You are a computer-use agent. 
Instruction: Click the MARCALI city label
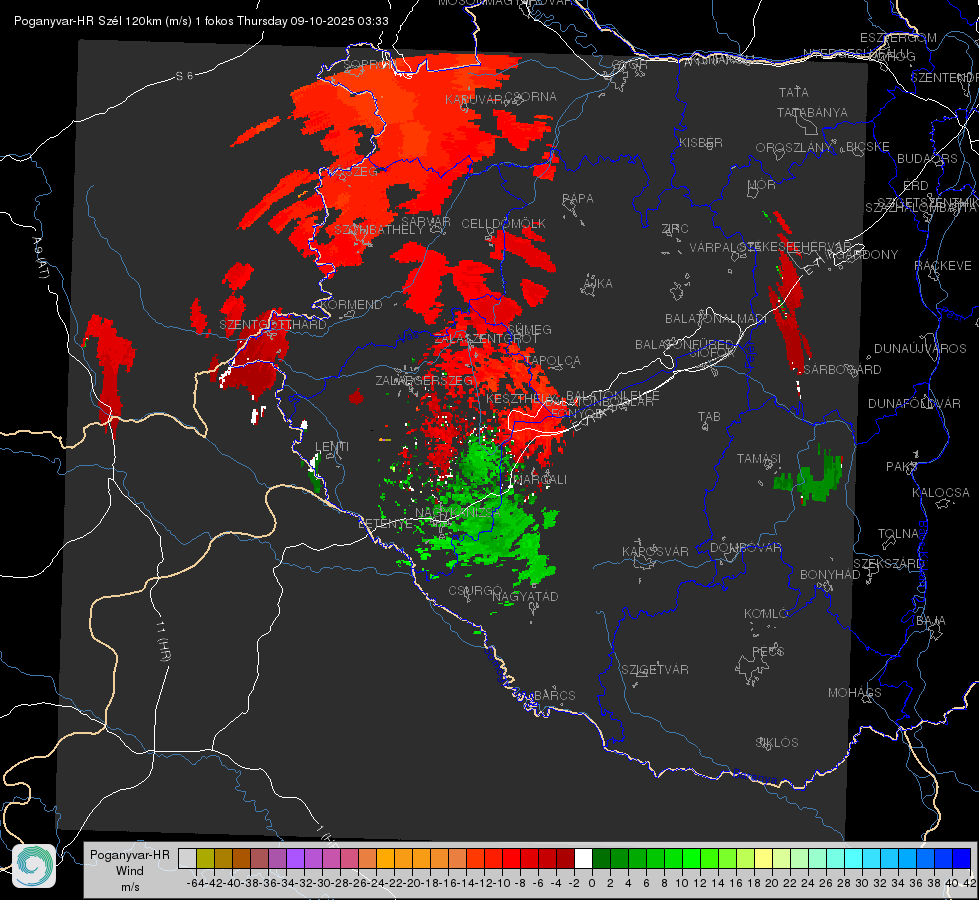pos(539,480)
